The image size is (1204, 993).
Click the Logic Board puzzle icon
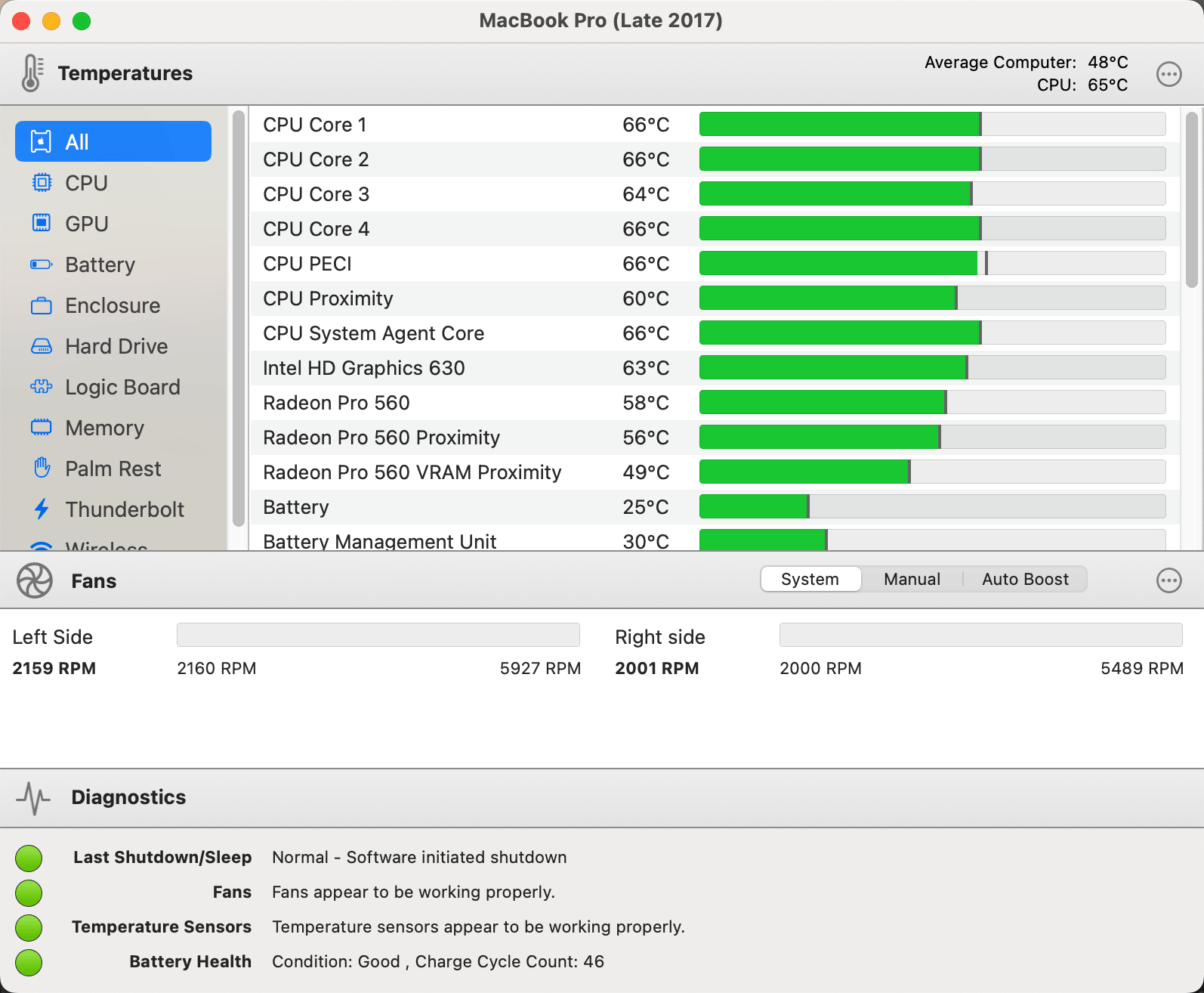42,387
